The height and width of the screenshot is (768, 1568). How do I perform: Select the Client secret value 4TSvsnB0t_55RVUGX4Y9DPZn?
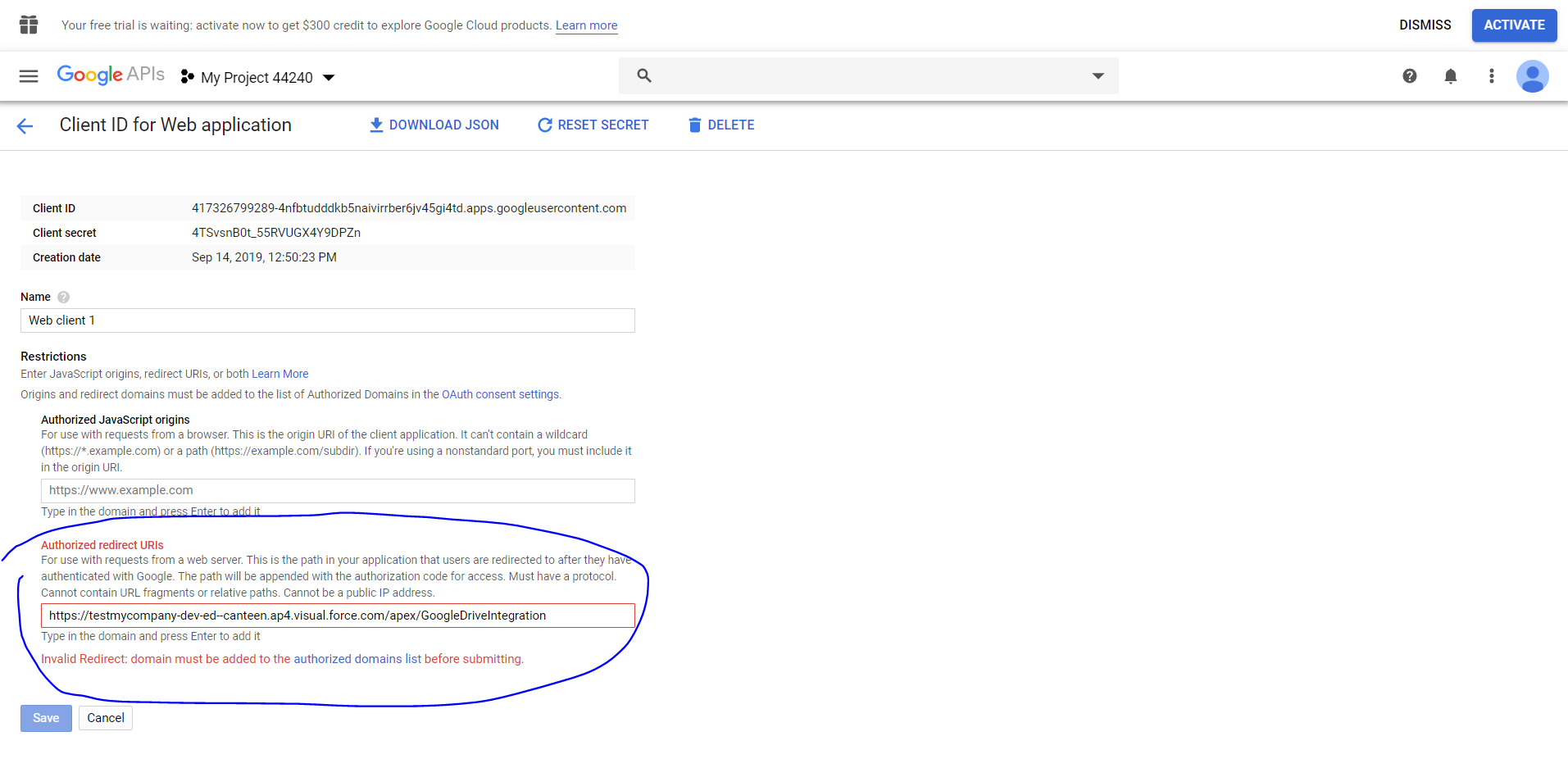276,233
